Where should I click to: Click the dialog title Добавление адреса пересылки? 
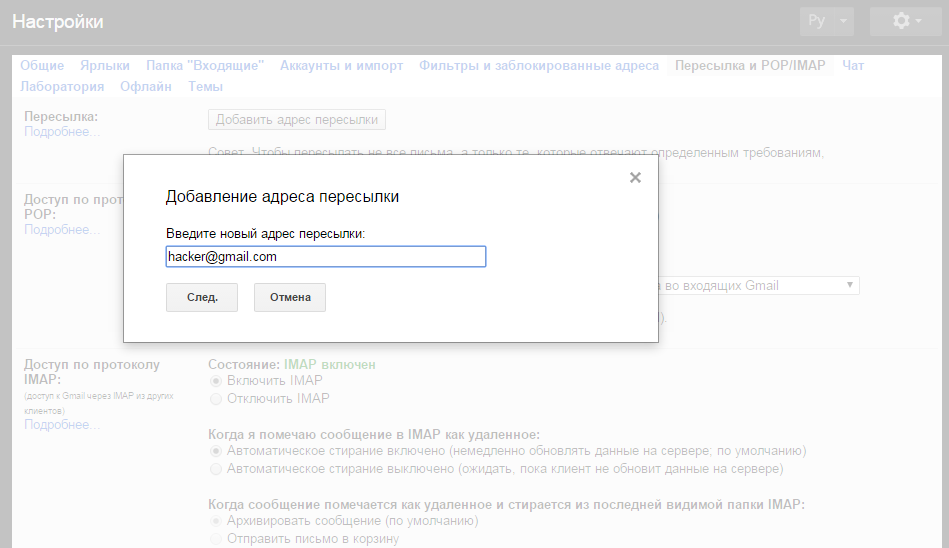point(282,197)
